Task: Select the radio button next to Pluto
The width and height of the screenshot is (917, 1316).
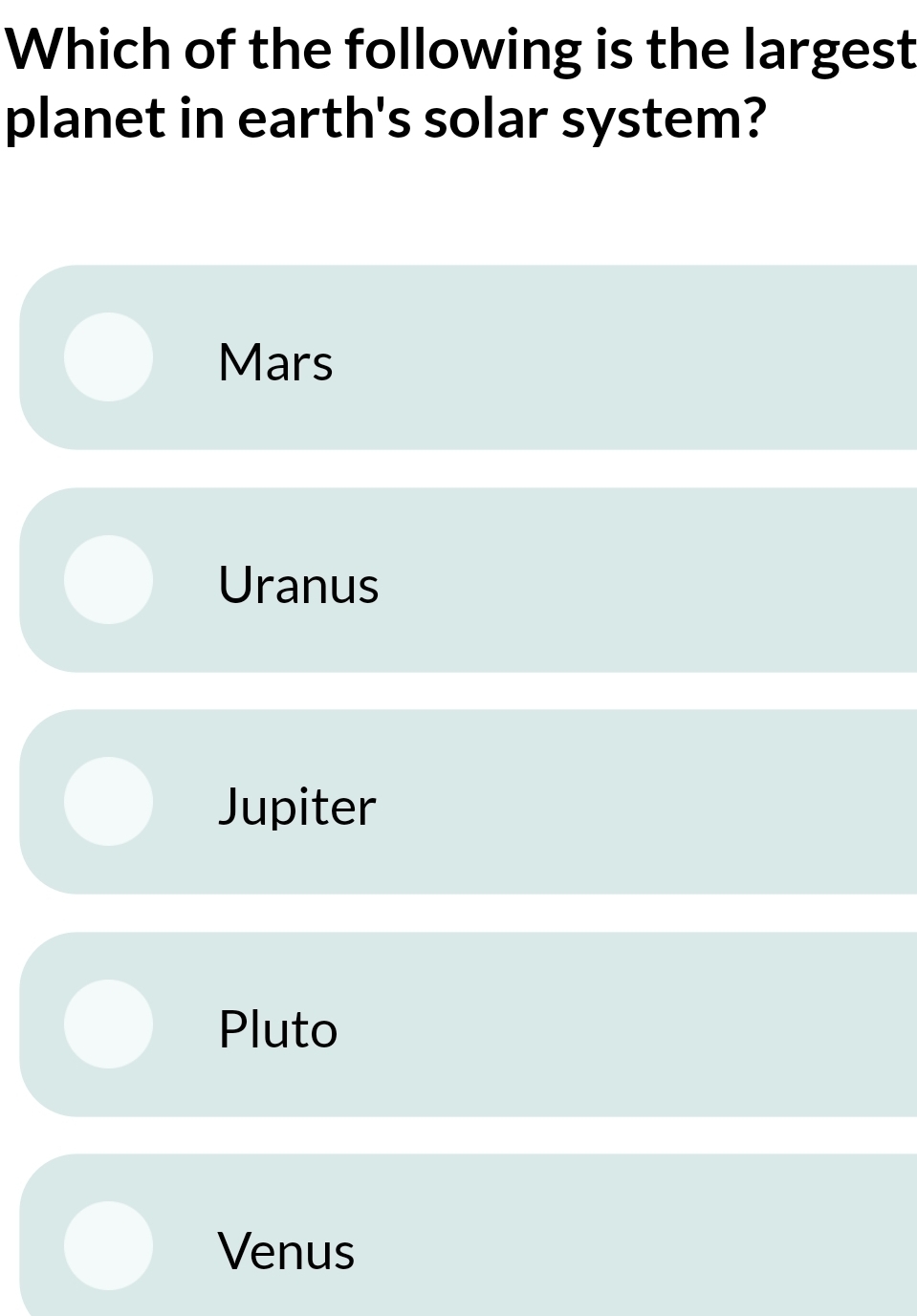Action: coord(107,1024)
